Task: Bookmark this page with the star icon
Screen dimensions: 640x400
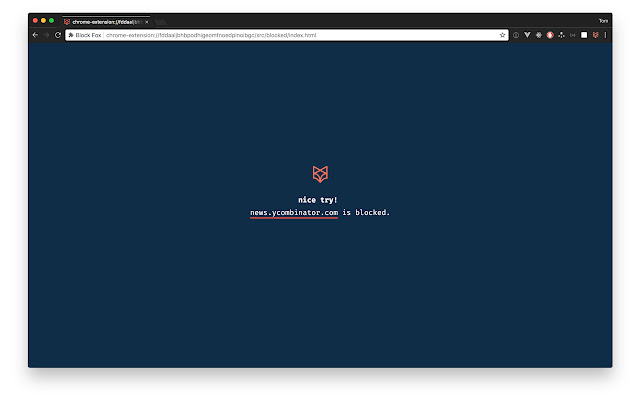Action: [x=502, y=35]
